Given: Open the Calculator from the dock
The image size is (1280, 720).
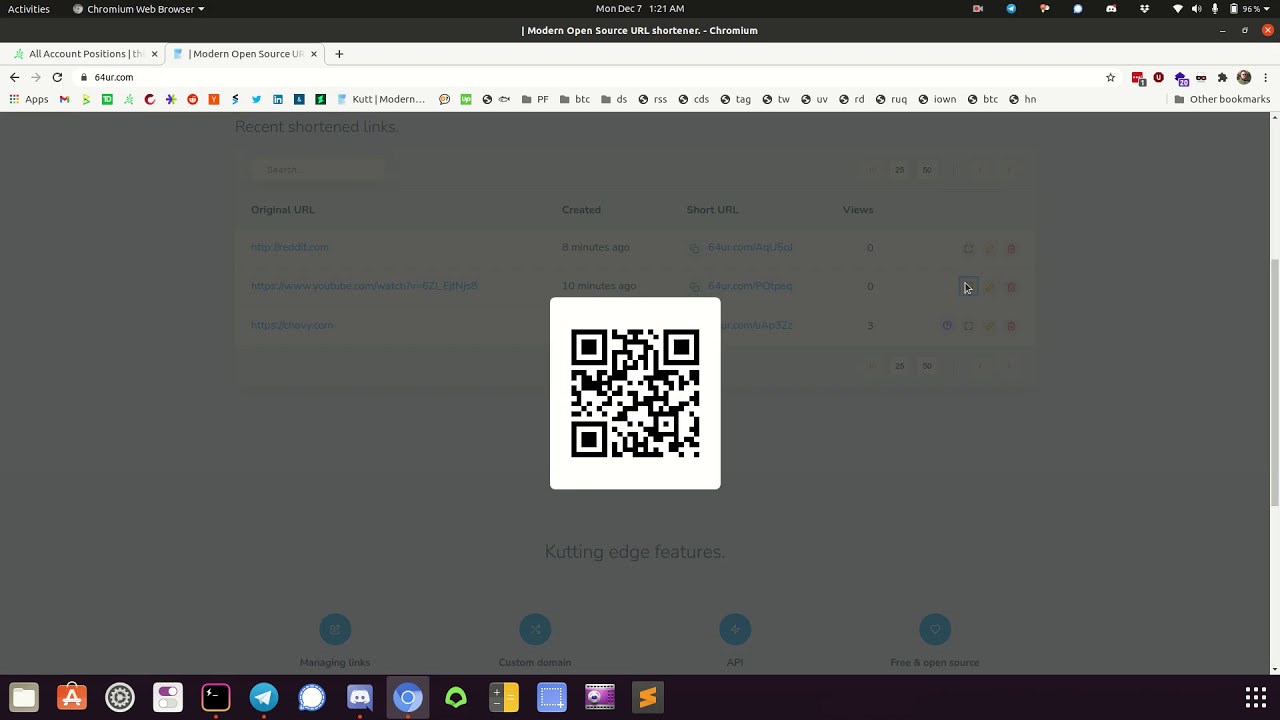Looking at the screenshot, I should point(504,697).
